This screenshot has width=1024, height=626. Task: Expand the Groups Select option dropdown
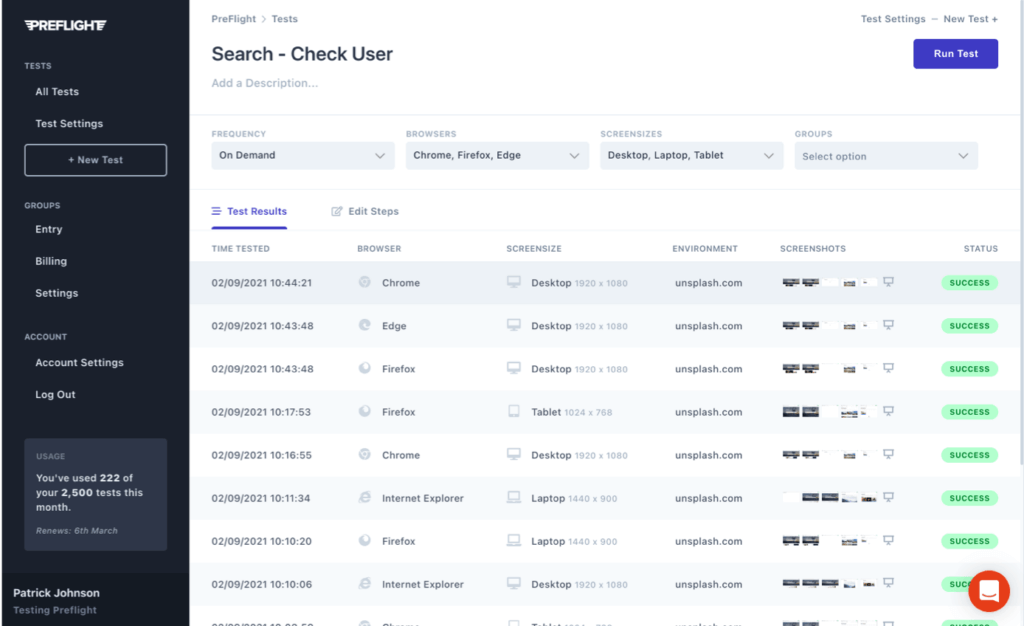tap(885, 156)
